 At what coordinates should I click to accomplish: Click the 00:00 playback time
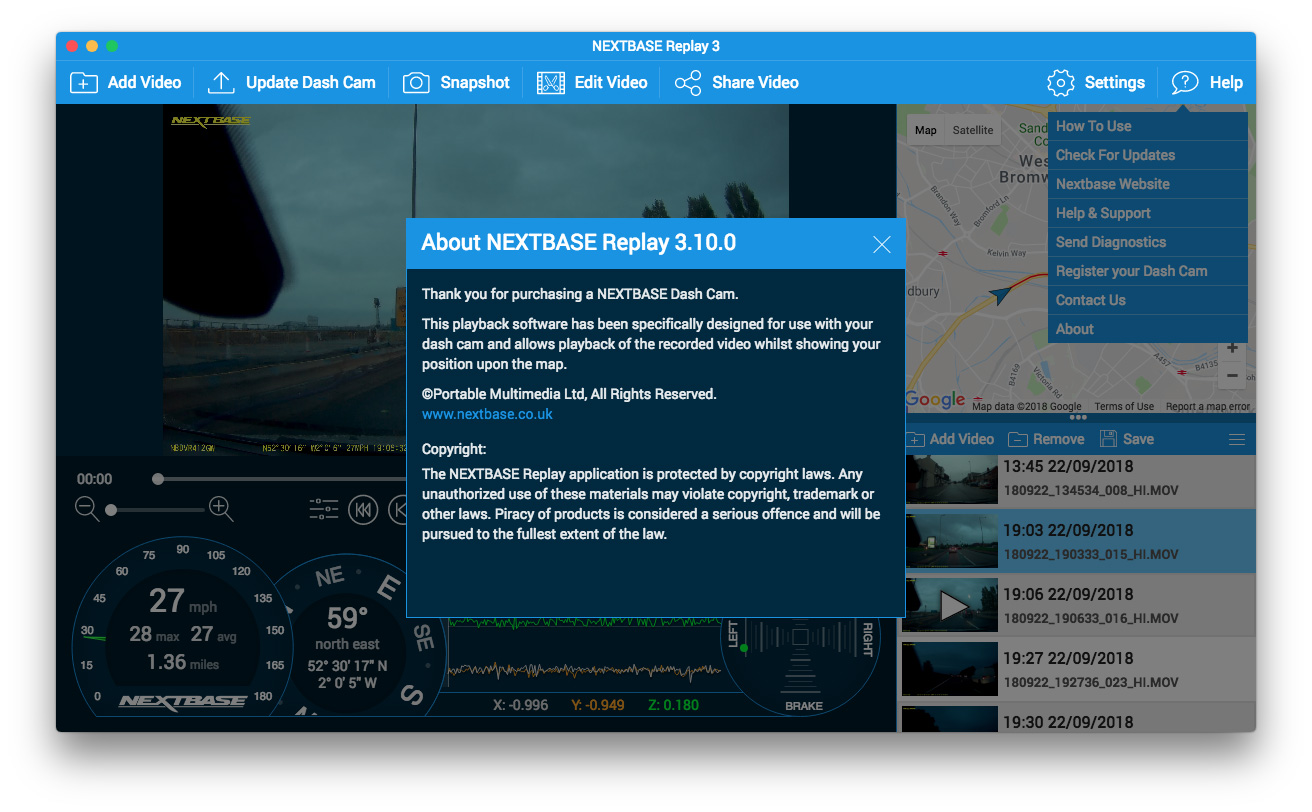tap(95, 479)
